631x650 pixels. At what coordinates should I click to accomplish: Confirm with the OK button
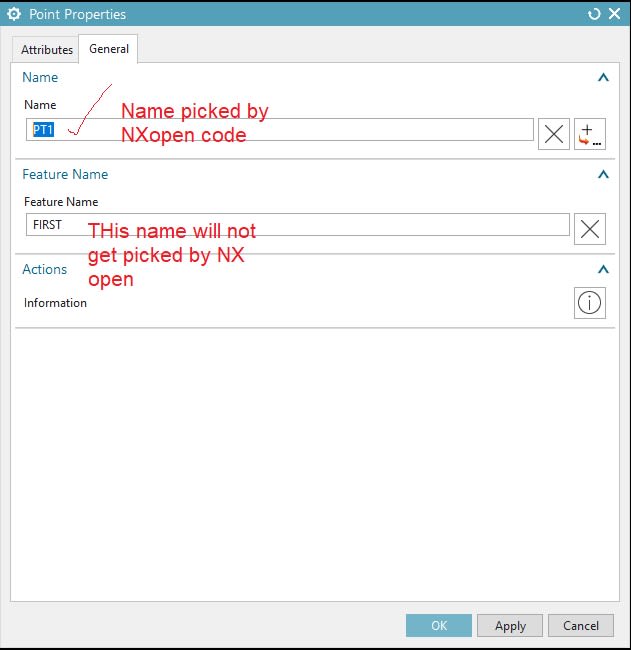tap(439, 625)
